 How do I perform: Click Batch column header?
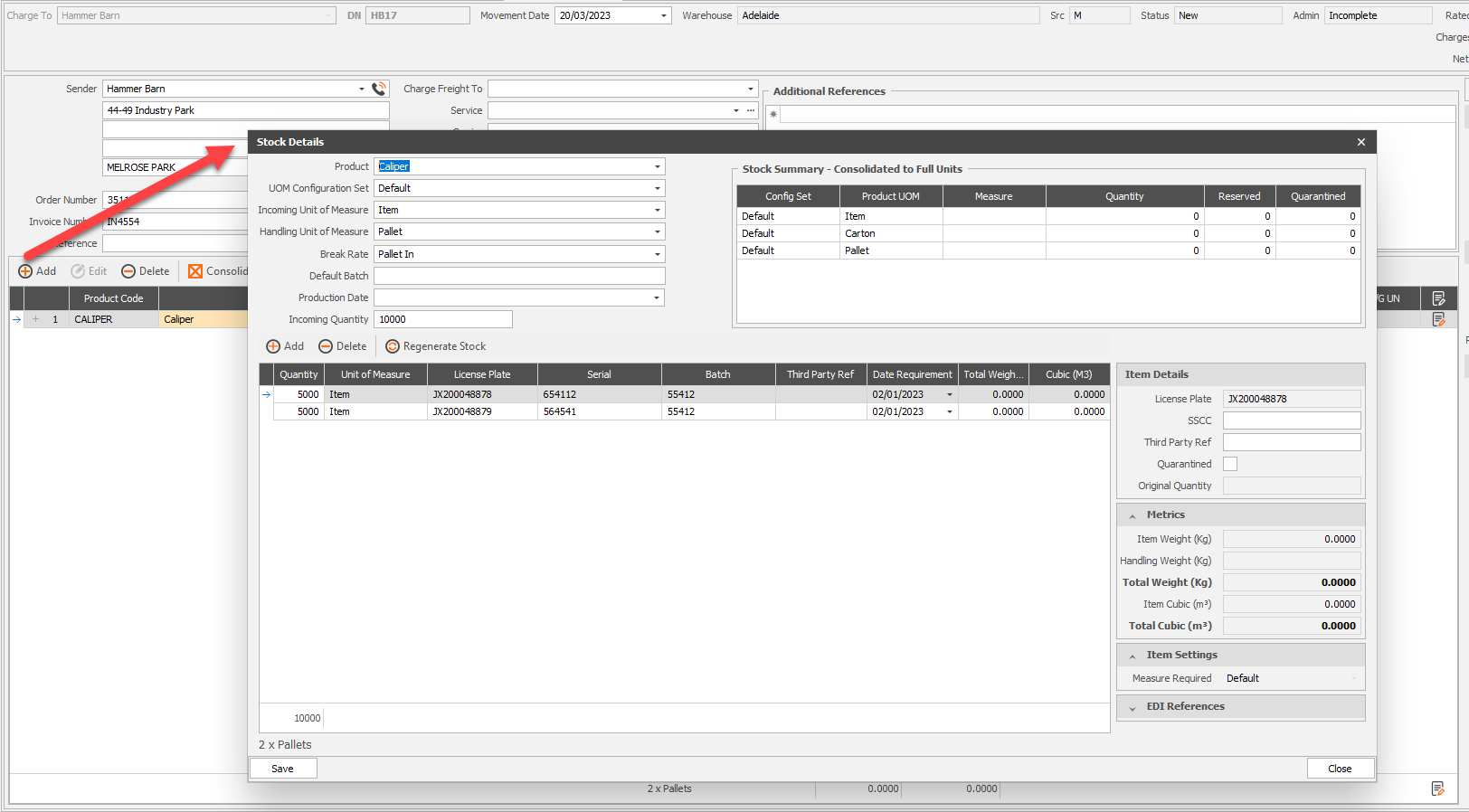coord(718,374)
